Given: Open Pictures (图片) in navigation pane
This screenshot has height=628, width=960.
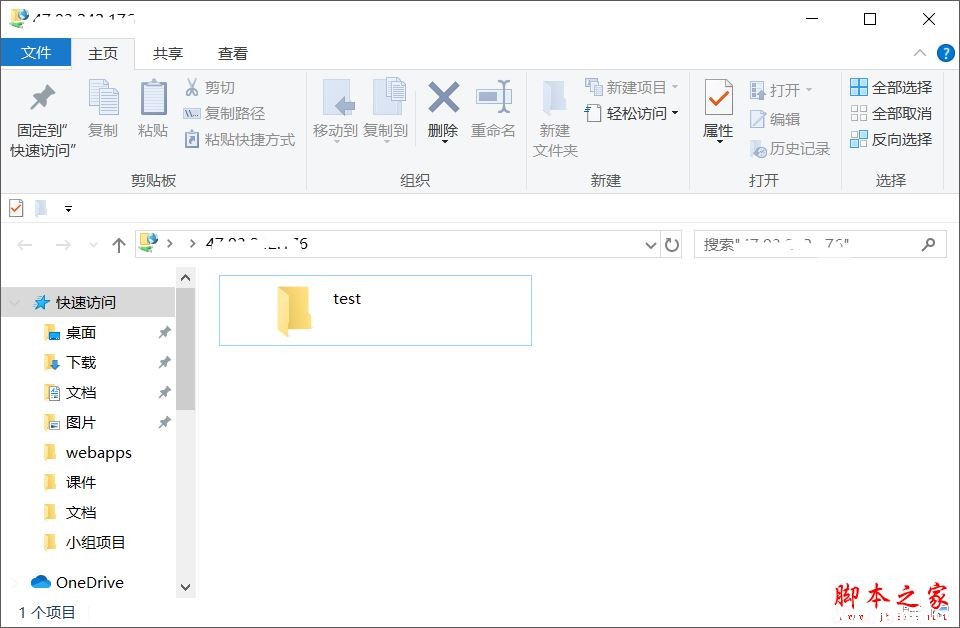Looking at the screenshot, I should point(81,422).
